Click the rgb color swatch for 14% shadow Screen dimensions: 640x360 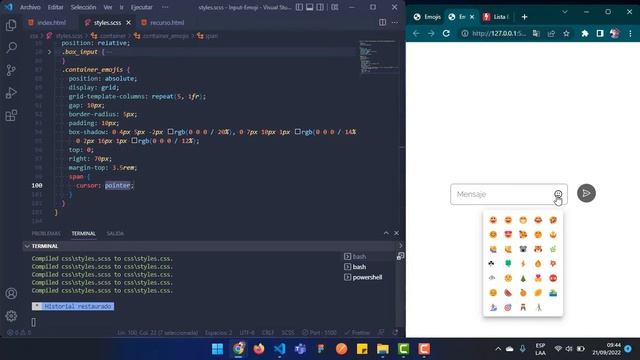pos(298,131)
